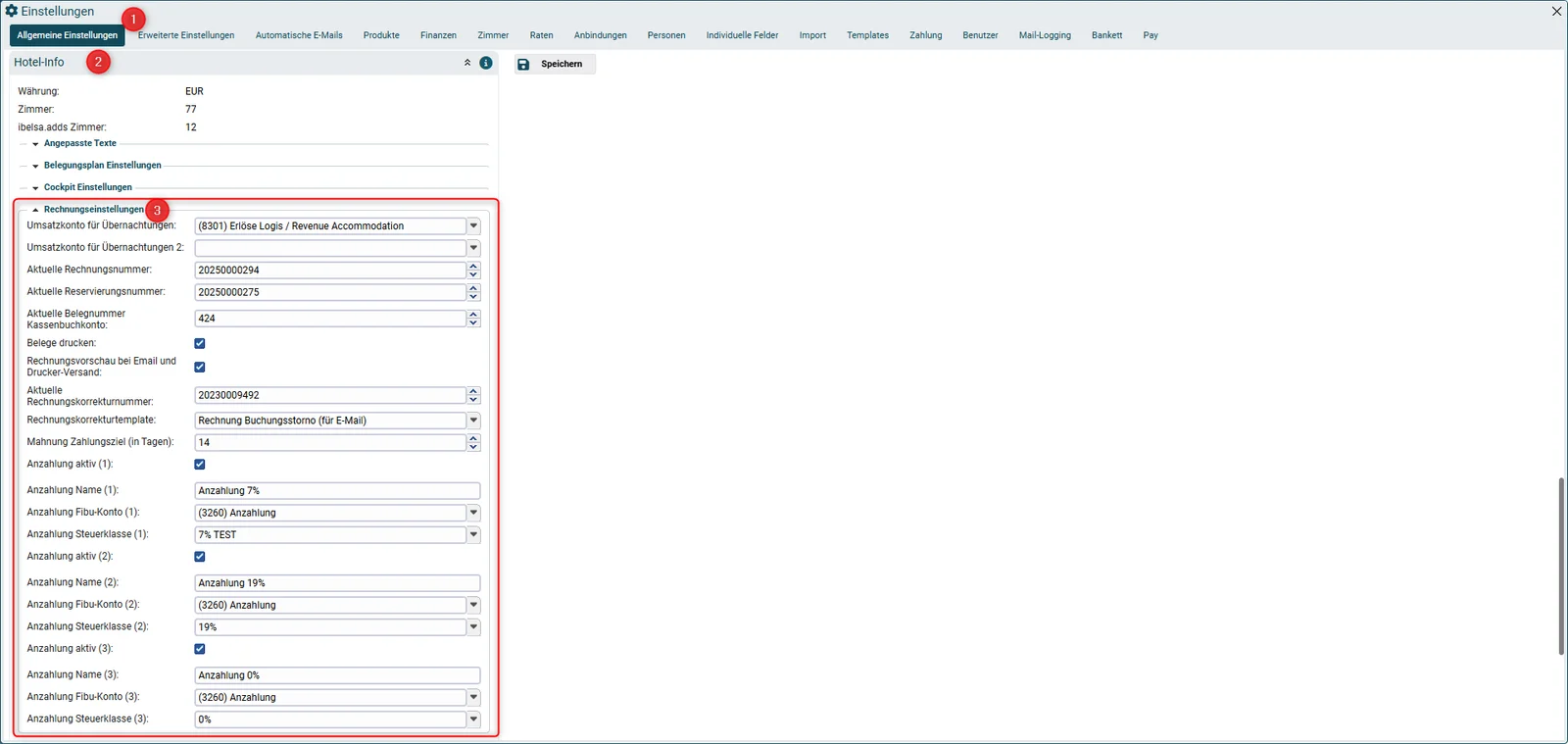The height and width of the screenshot is (744, 1568).
Task: Click the Aktuelle Rechnungskorrekturnummer field
Action: click(x=330, y=396)
